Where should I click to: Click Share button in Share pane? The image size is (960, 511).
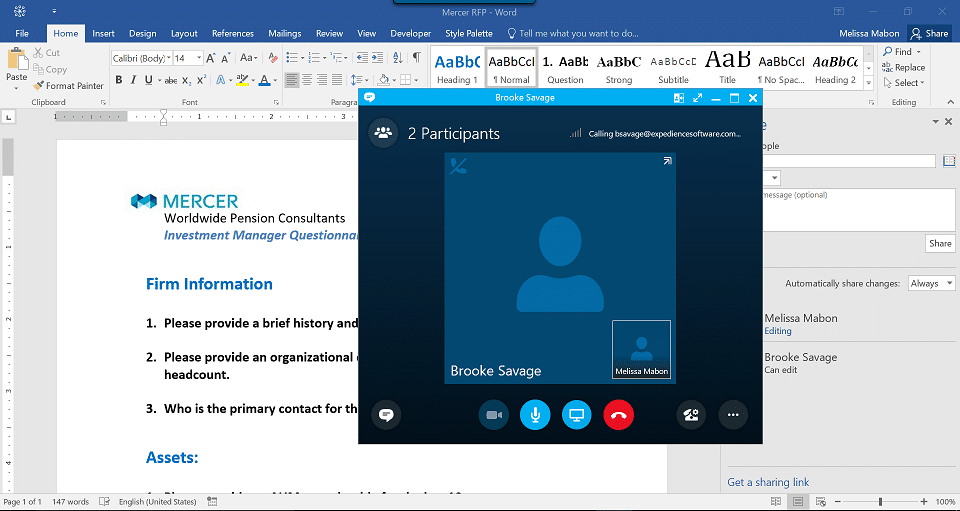940,244
